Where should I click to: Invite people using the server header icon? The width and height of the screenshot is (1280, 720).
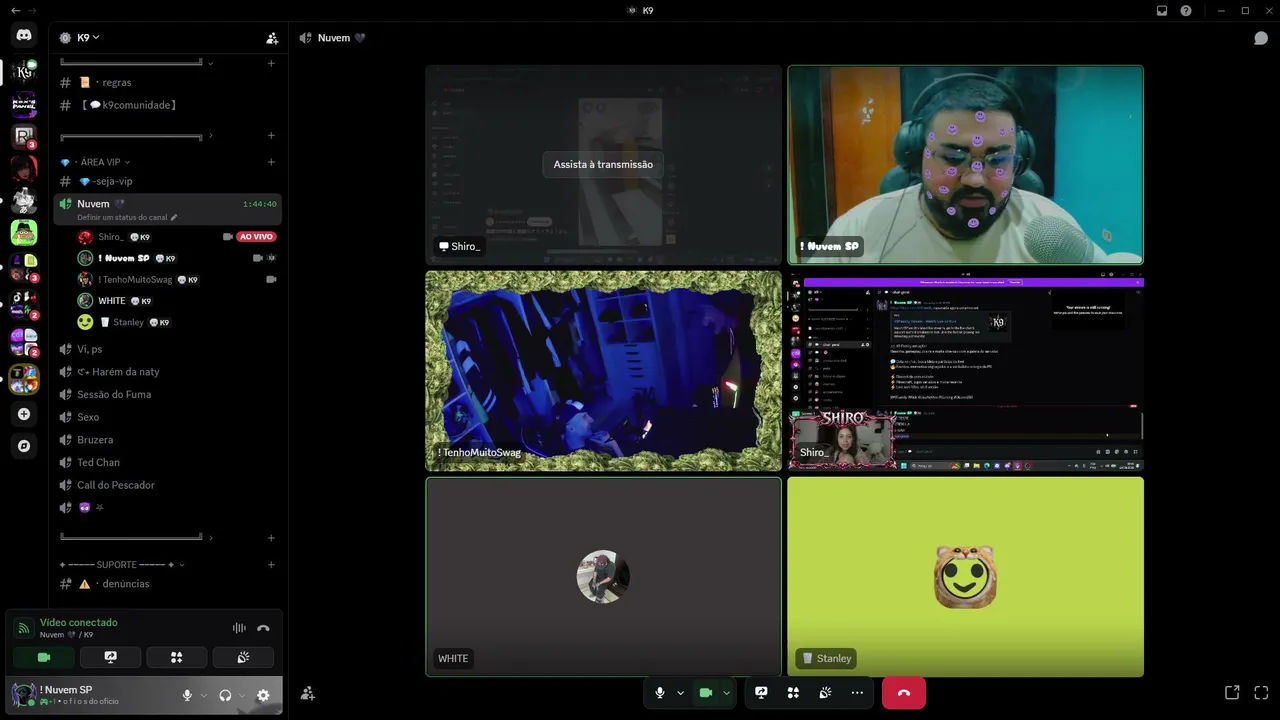point(272,38)
